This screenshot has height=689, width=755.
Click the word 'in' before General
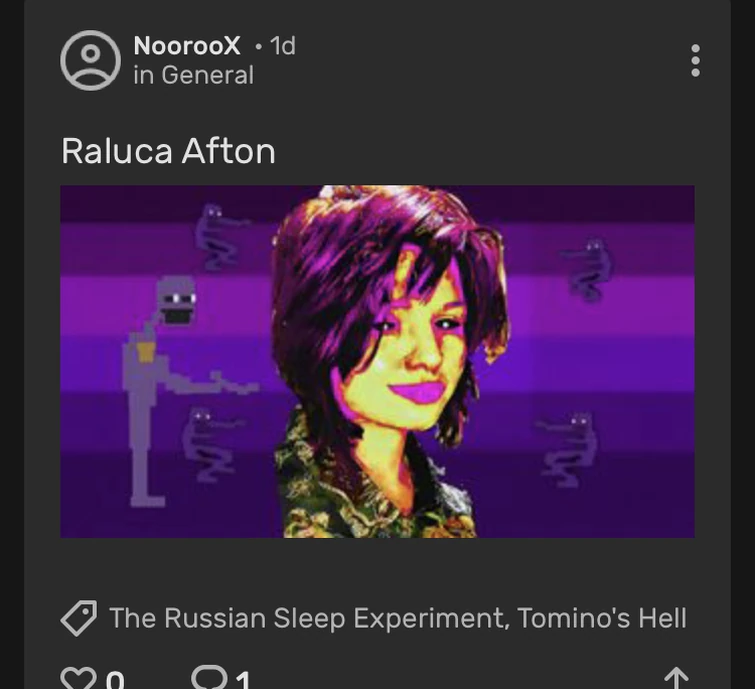[x=143, y=75]
